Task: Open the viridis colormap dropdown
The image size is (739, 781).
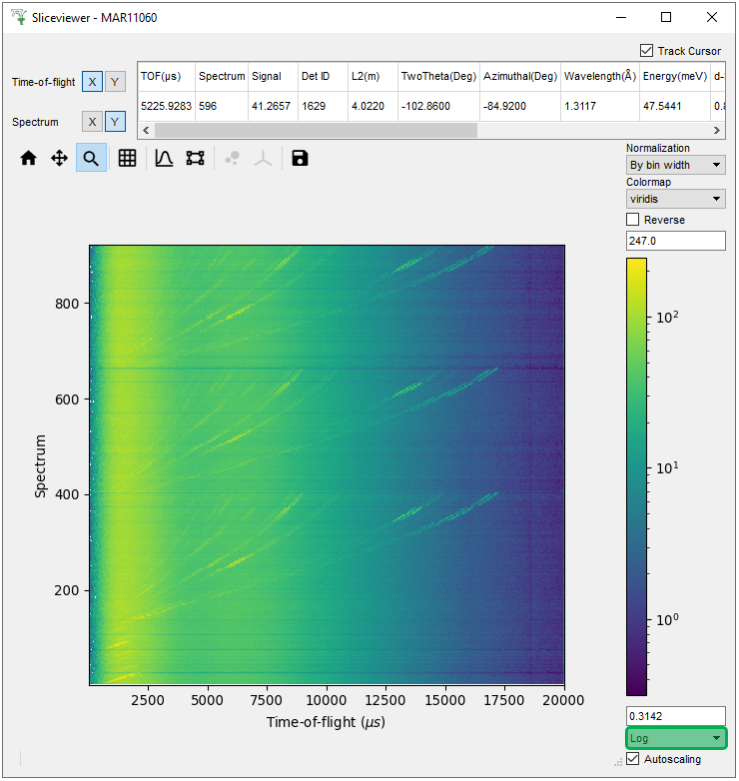Action: [675, 199]
